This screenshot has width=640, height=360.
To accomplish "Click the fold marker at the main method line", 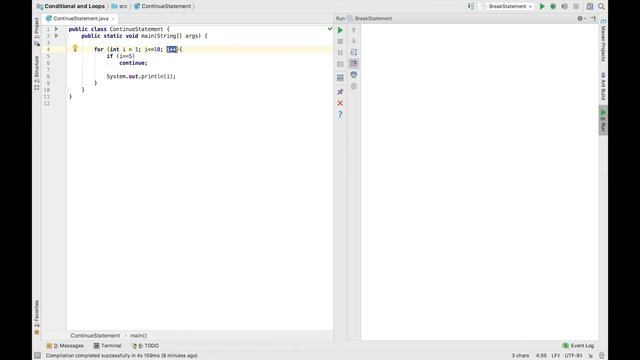I will pyautogui.click(x=67, y=36).
